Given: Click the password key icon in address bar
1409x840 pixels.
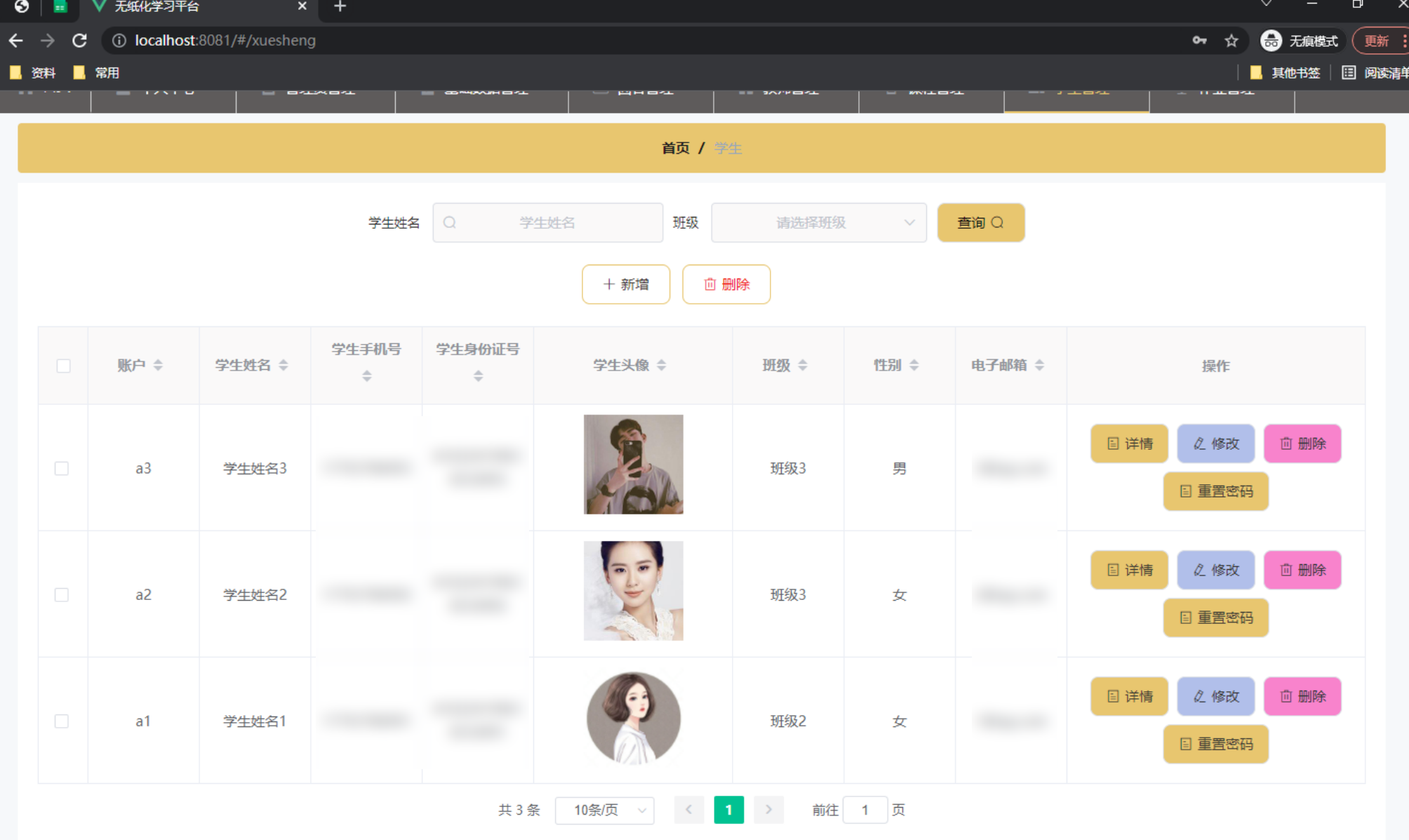Looking at the screenshot, I should click(1199, 41).
